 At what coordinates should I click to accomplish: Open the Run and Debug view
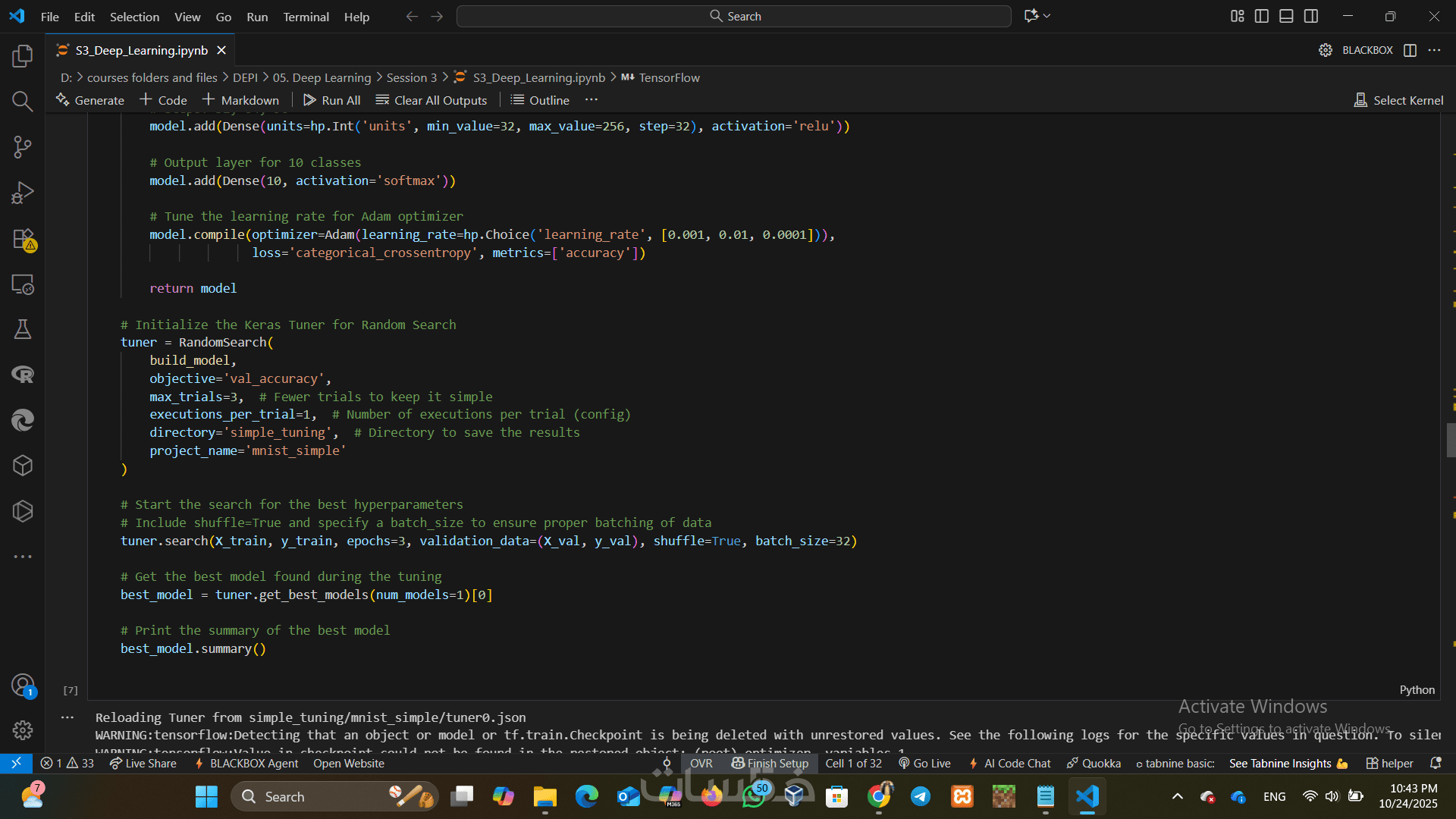(x=23, y=193)
